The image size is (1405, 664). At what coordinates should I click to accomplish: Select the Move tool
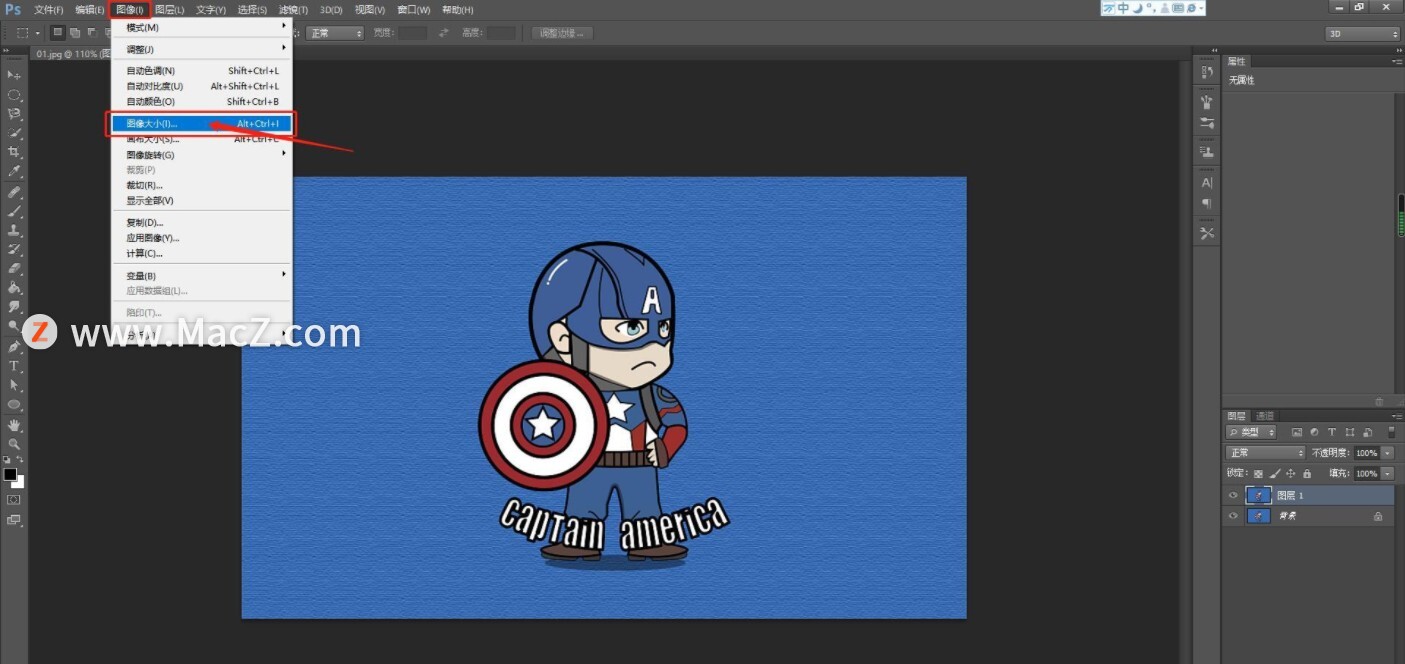[x=14, y=75]
